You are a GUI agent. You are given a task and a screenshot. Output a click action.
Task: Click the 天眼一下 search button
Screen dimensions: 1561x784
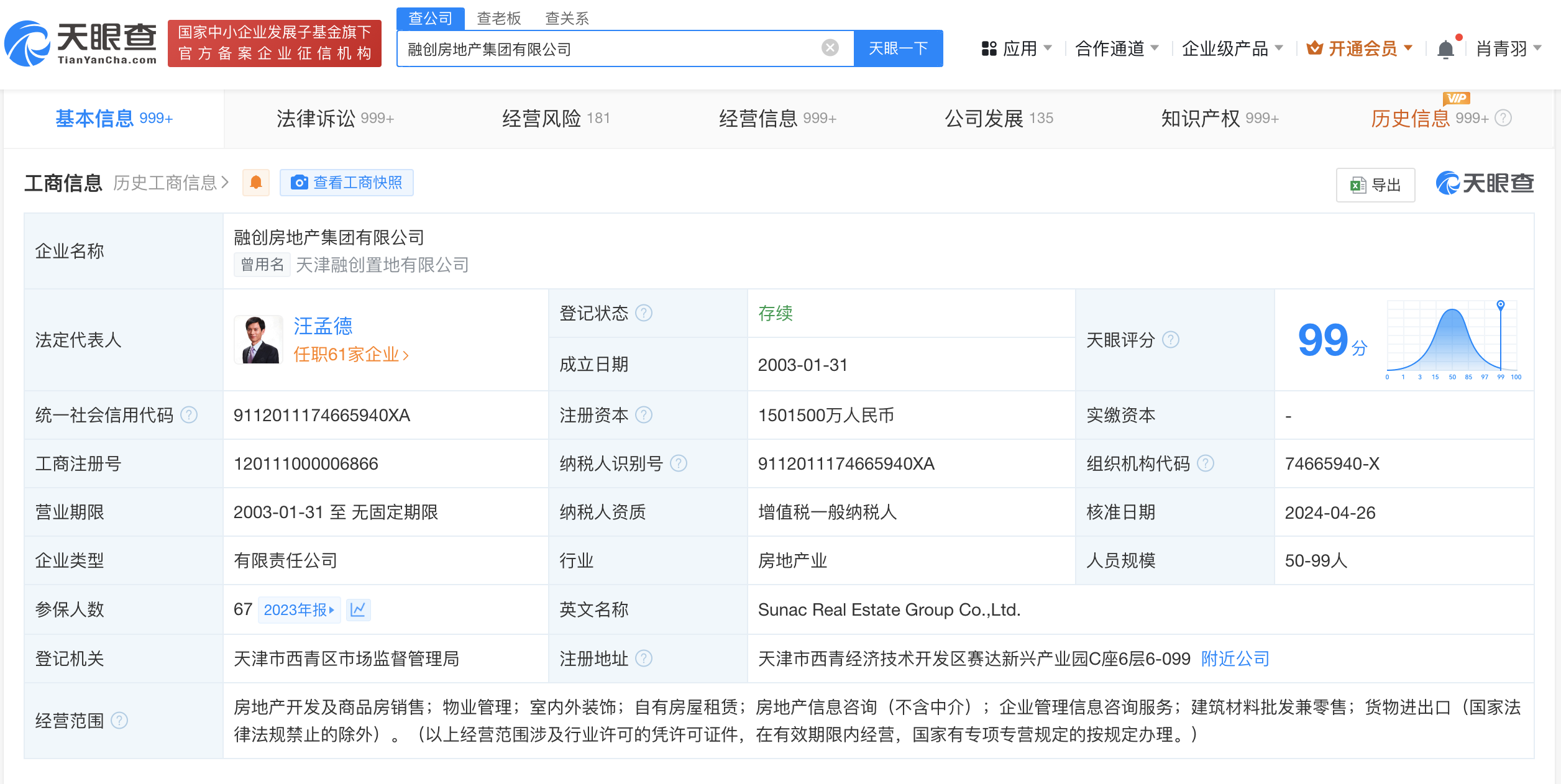tap(899, 48)
